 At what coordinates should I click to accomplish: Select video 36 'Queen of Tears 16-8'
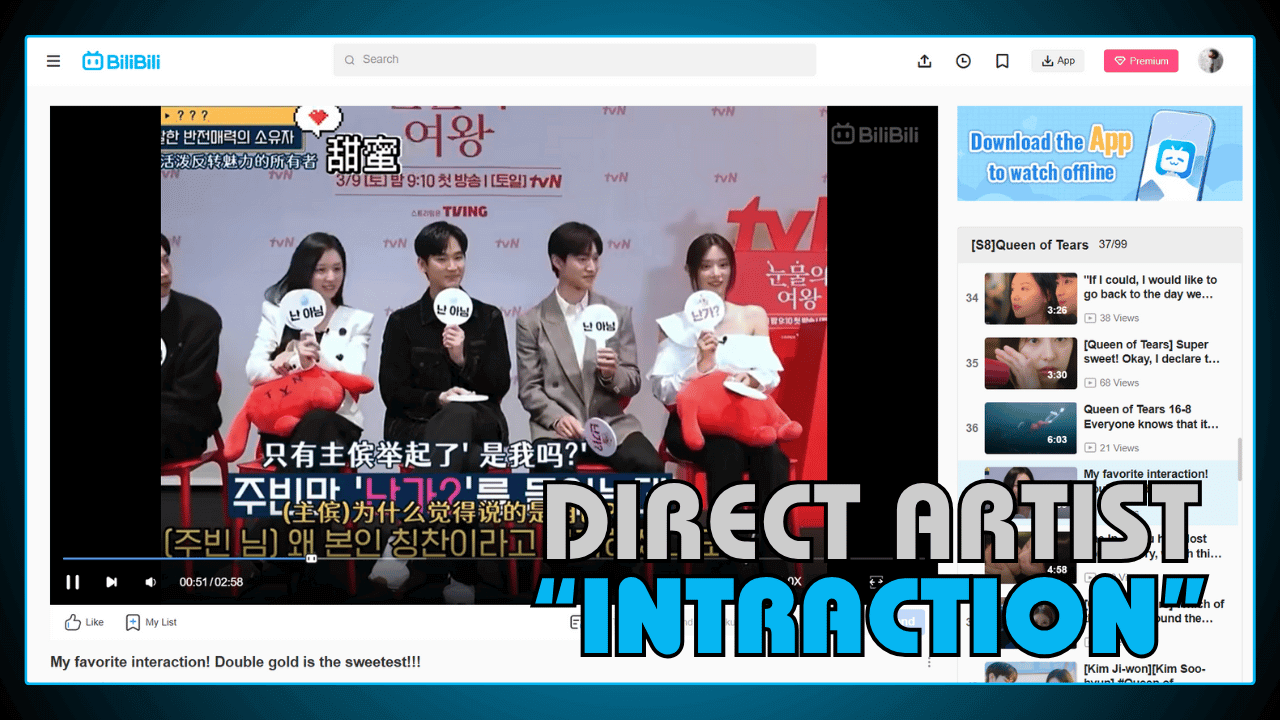(1151, 416)
